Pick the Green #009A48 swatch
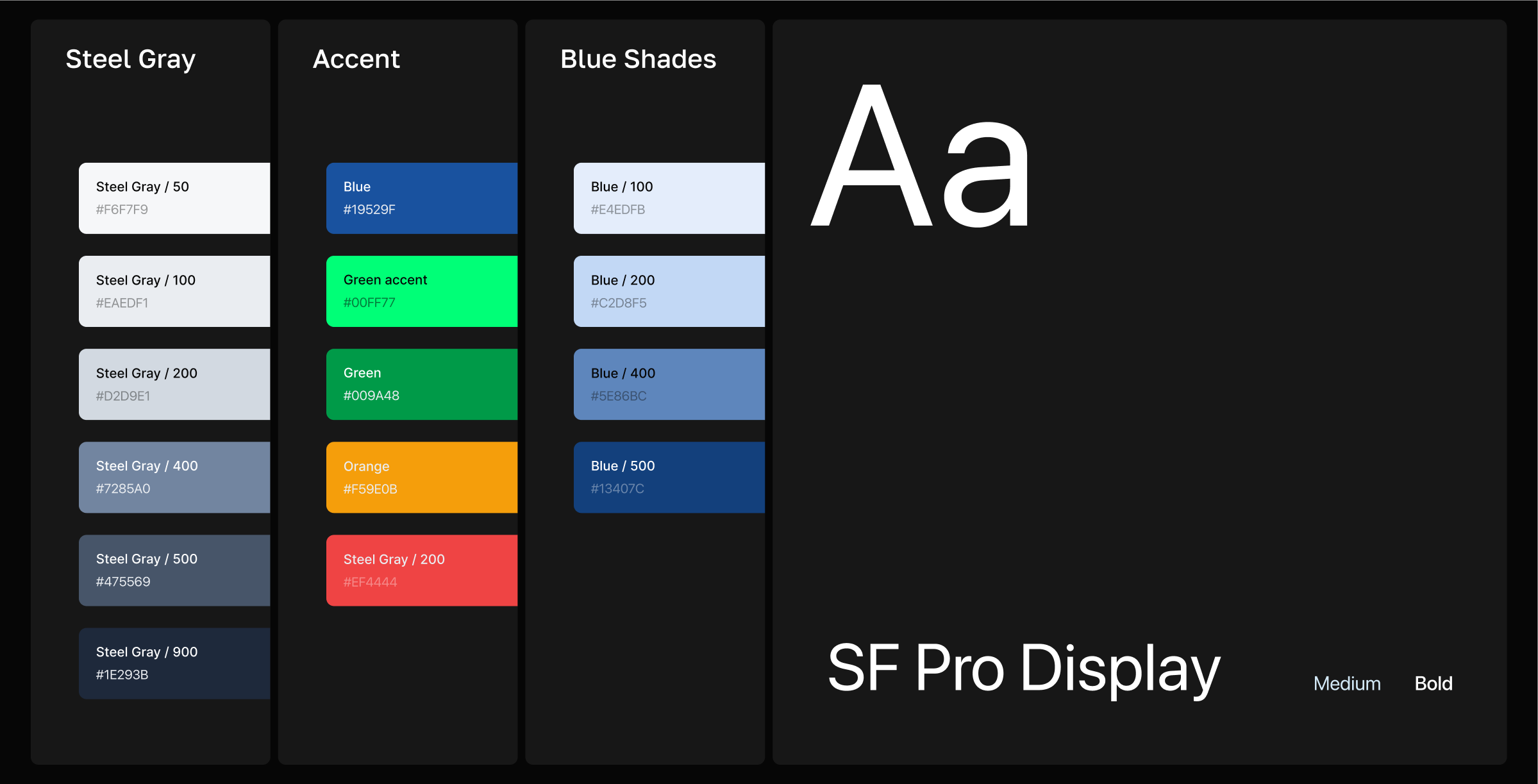 [422, 384]
